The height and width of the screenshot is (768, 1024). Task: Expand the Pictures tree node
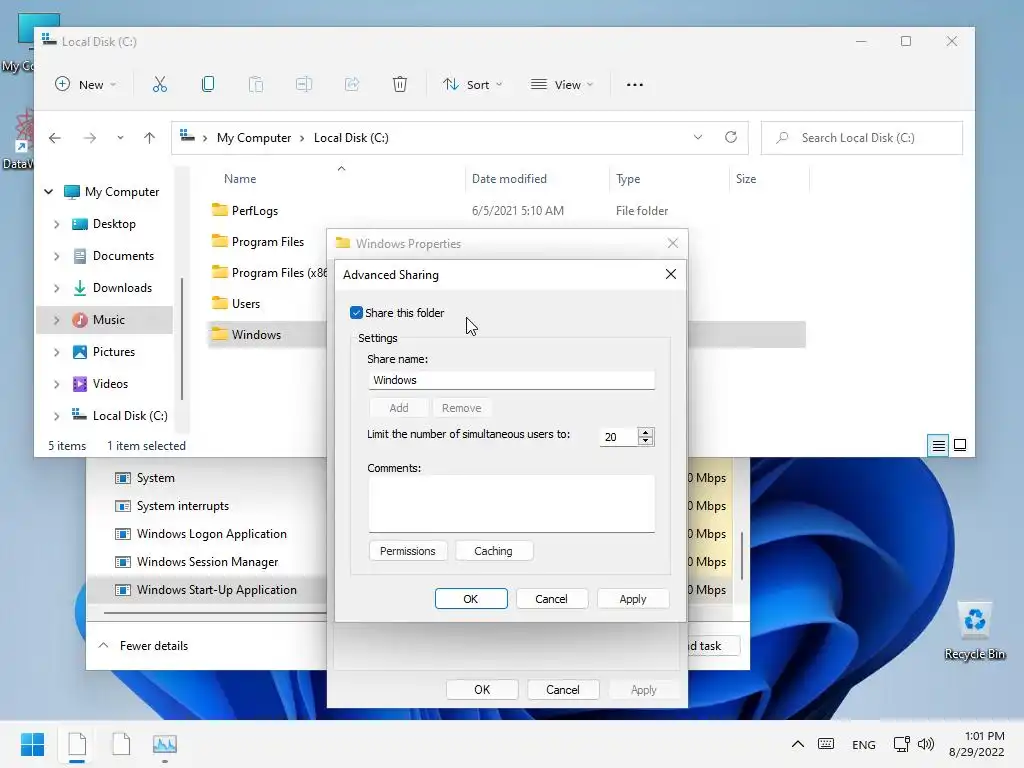(56, 352)
